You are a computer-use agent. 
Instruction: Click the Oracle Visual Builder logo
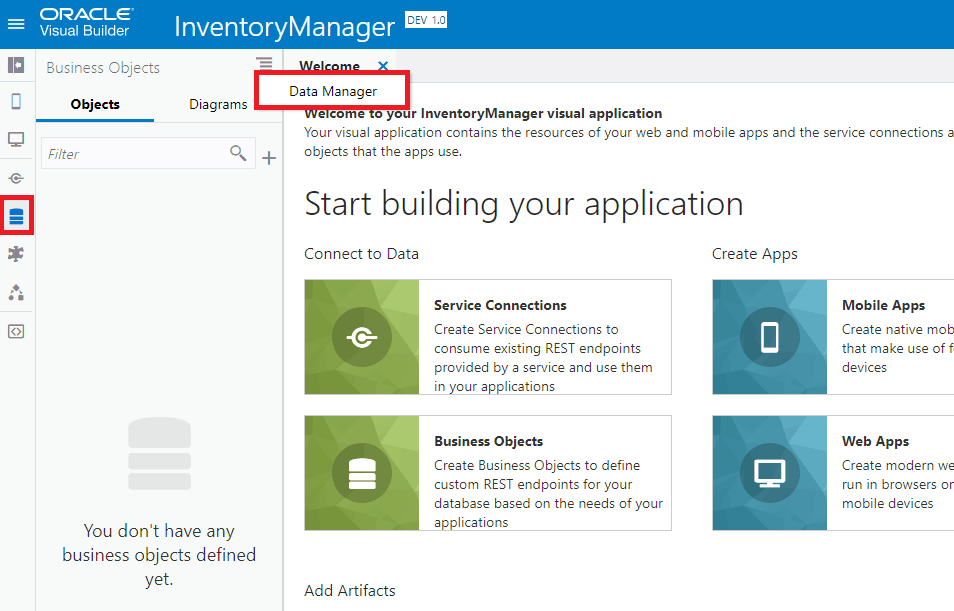click(86, 23)
